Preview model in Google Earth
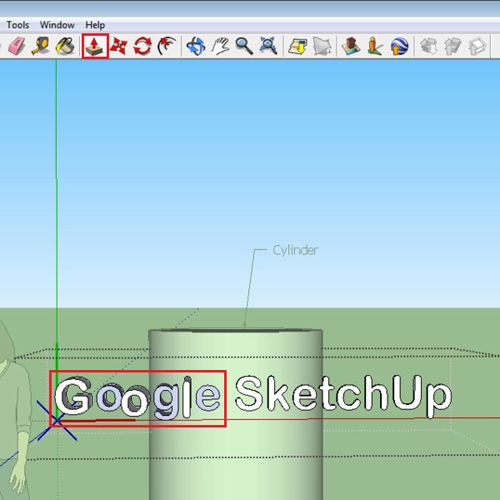This screenshot has height=500, width=500. point(399,46)
